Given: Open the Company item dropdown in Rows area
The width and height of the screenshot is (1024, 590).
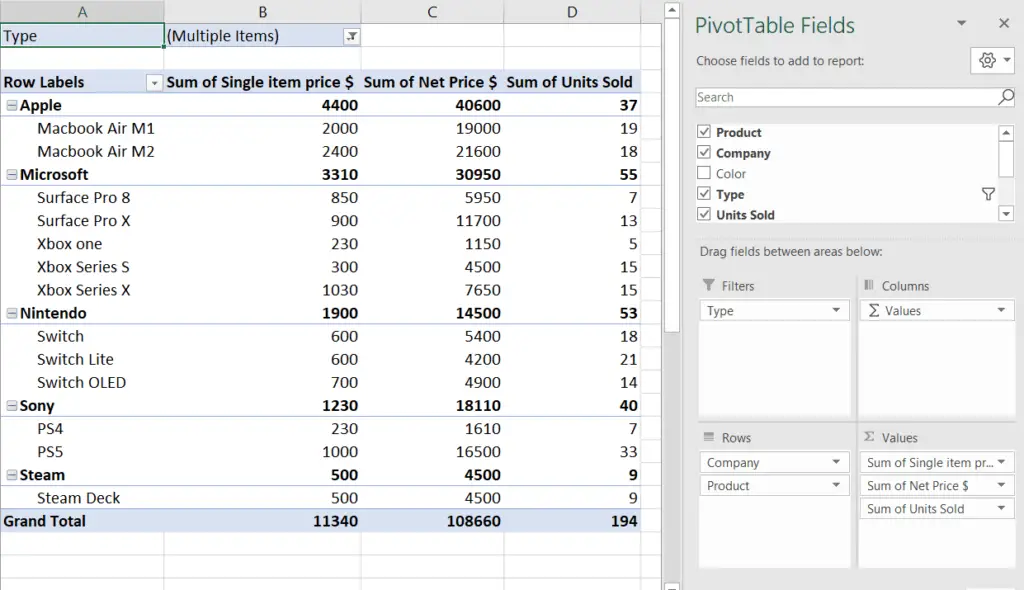Looking at the screenshot, I should point(836,462).
